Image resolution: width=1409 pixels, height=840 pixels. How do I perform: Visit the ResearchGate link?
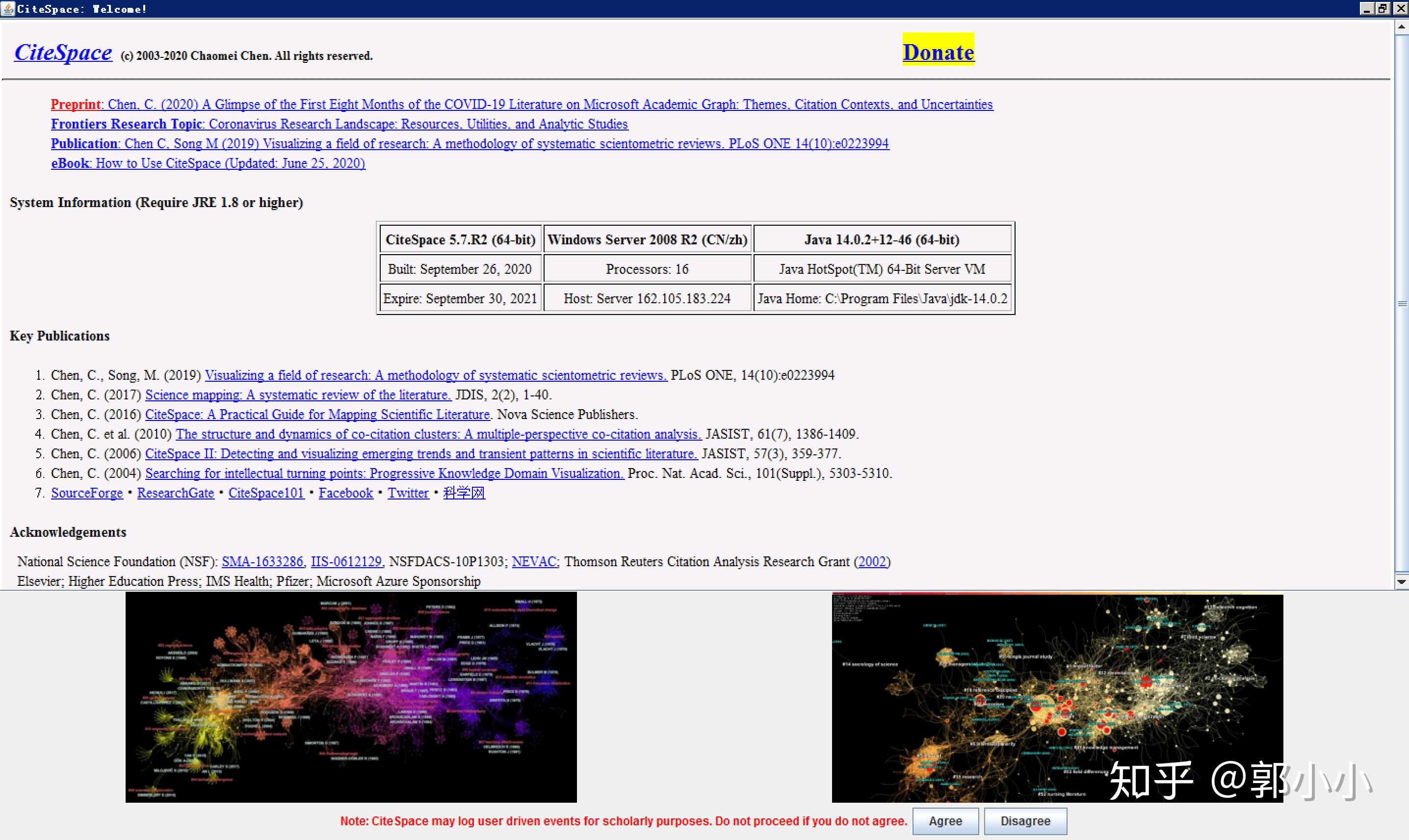(176, 493)
